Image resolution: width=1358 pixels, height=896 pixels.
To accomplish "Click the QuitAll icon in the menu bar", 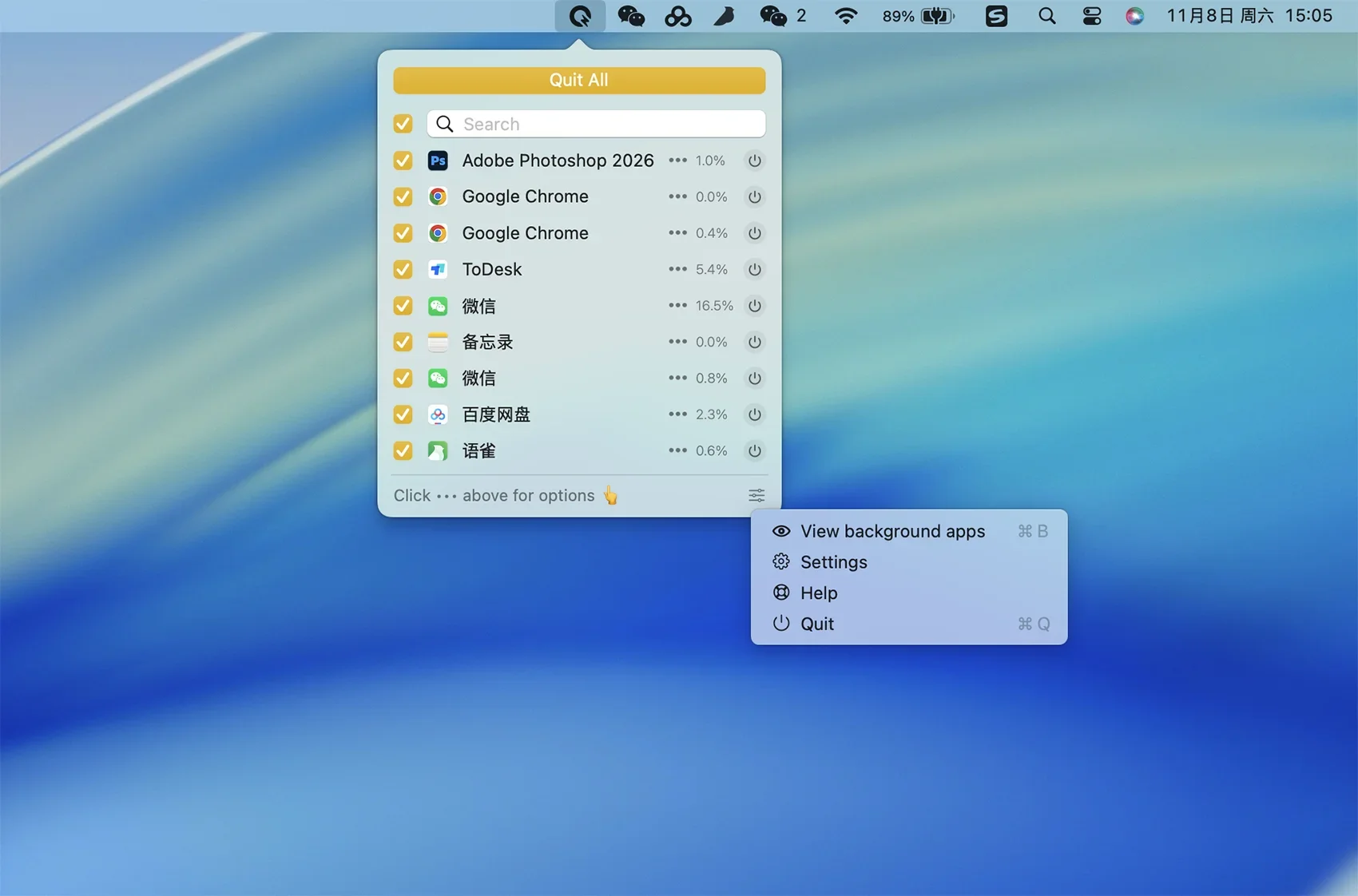I will (x=580, y=16).
